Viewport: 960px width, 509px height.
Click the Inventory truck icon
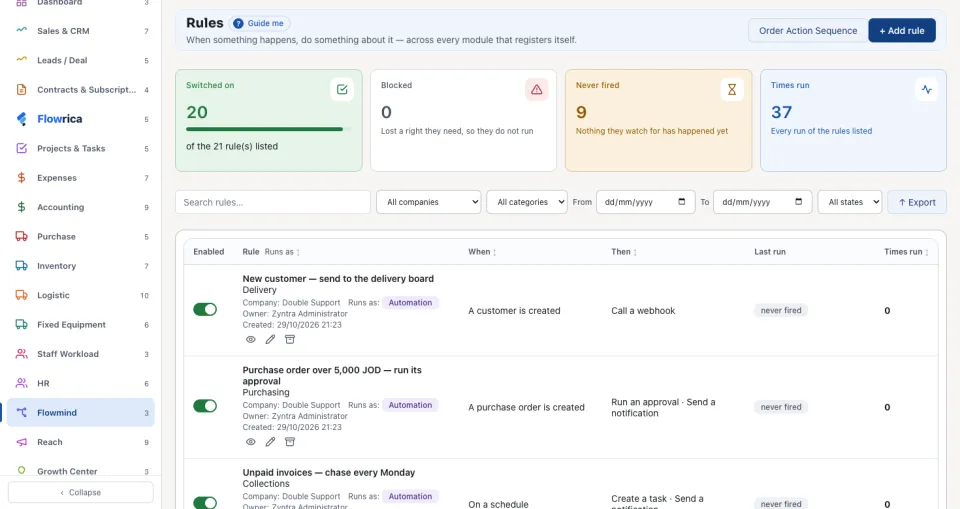[x=21, y=266]
